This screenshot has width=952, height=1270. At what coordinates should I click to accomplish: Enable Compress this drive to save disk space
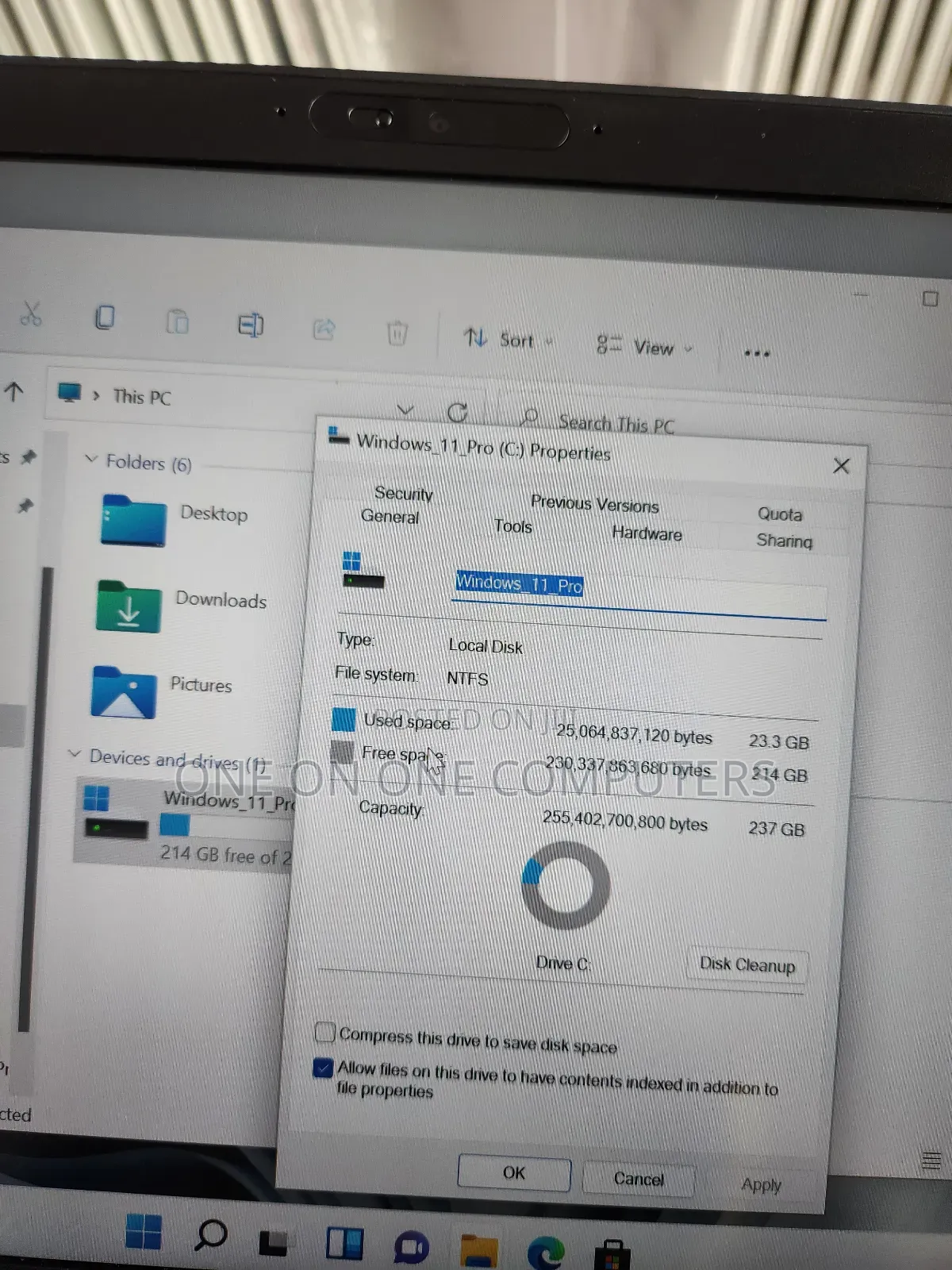point(324,1032)
